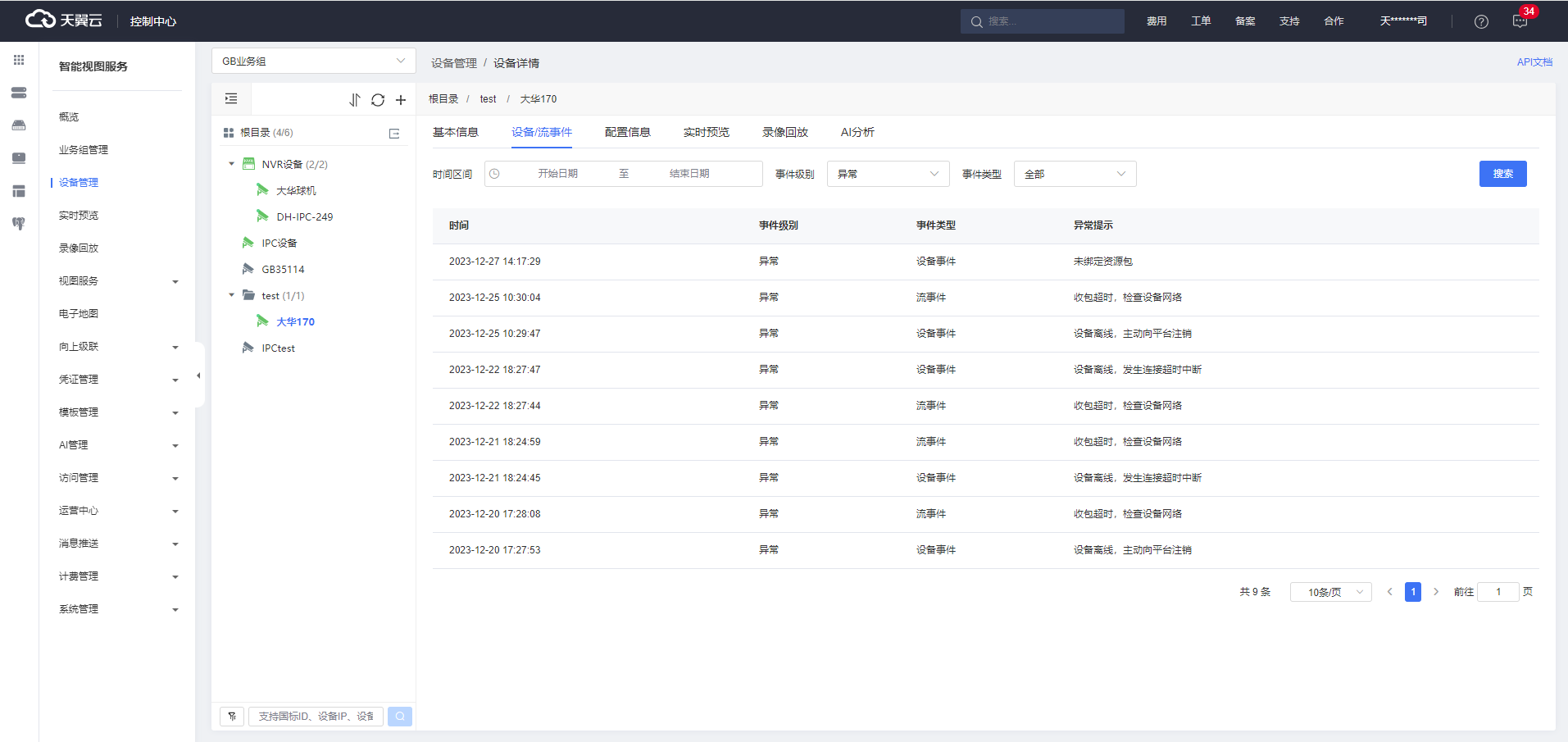The width and height of the screenshot is (1568, 742).
Task: Click the 设备管理 breadcrumb link
Action: [x=454, y=63]
